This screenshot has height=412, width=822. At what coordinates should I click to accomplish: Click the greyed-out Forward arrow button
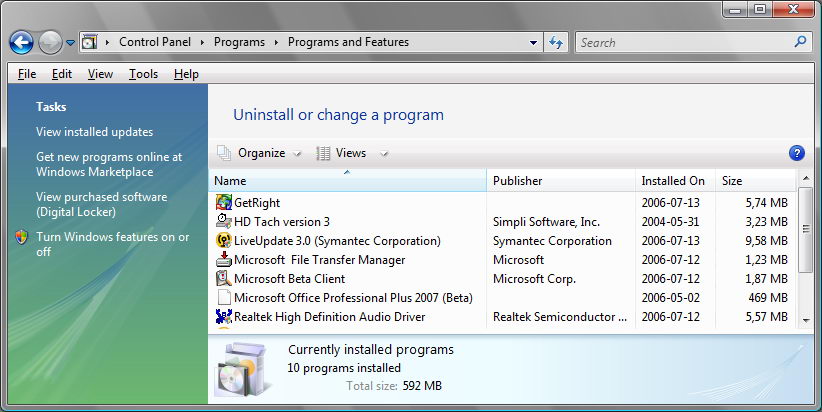point(50,42)
